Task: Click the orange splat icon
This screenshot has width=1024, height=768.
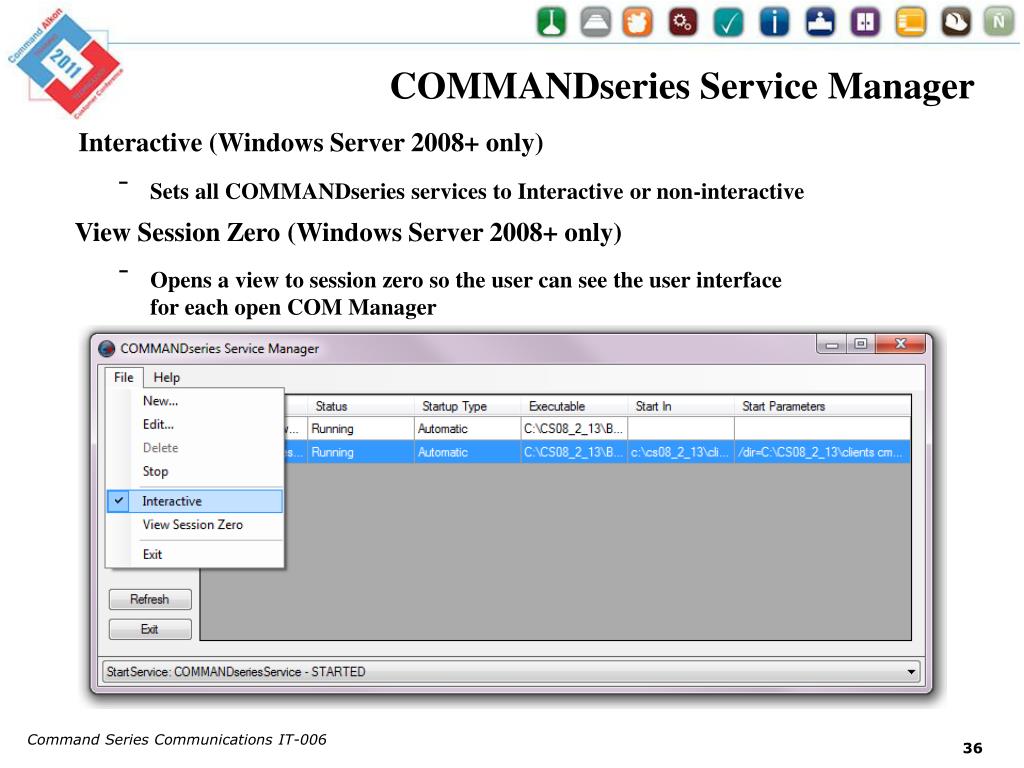Action: click(637, 22)
